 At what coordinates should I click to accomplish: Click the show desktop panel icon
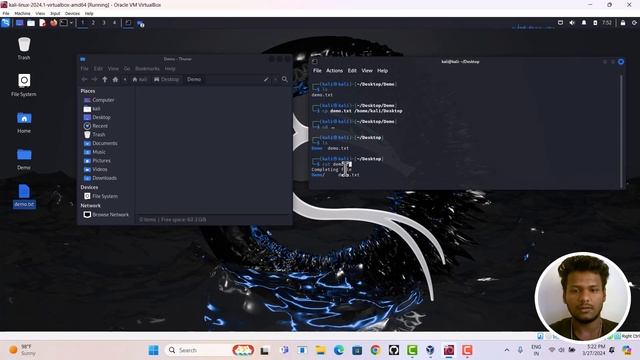[x=19, y=23]
